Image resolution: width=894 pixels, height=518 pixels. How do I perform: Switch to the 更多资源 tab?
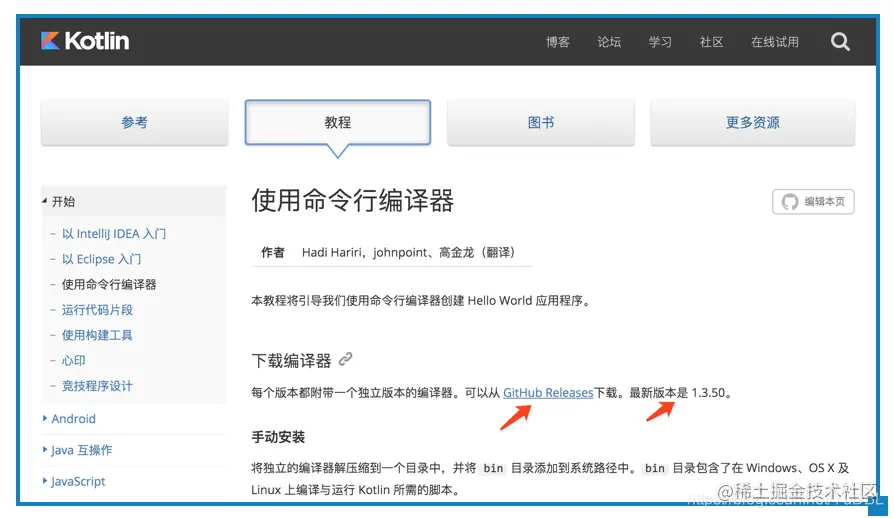[x=753, y=123]
